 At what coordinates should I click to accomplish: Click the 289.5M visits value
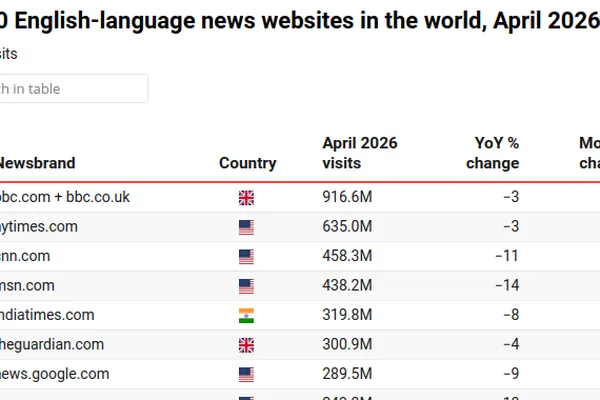[x=347, y=374]
